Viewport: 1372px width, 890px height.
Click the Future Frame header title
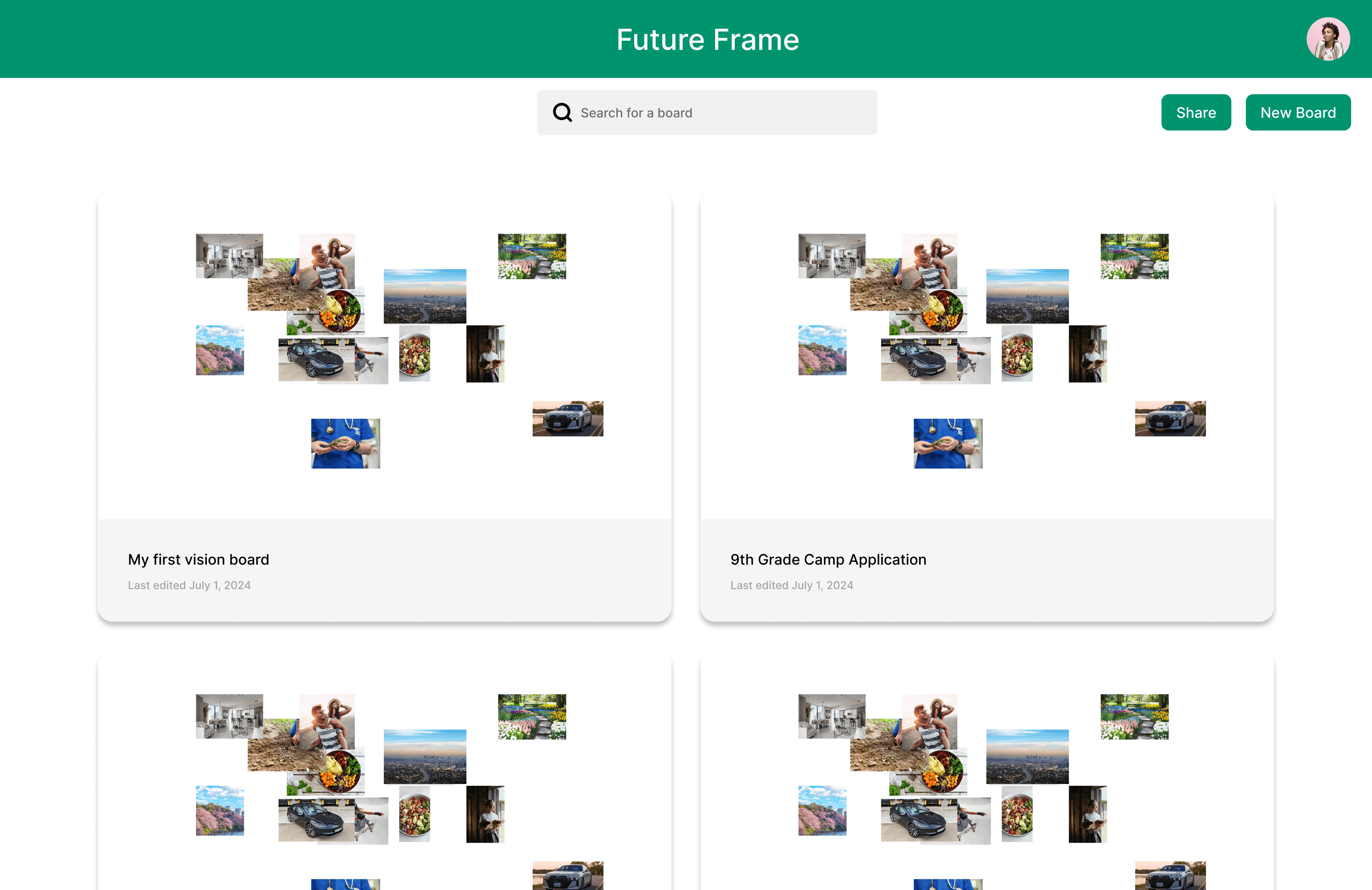[707, 40]
